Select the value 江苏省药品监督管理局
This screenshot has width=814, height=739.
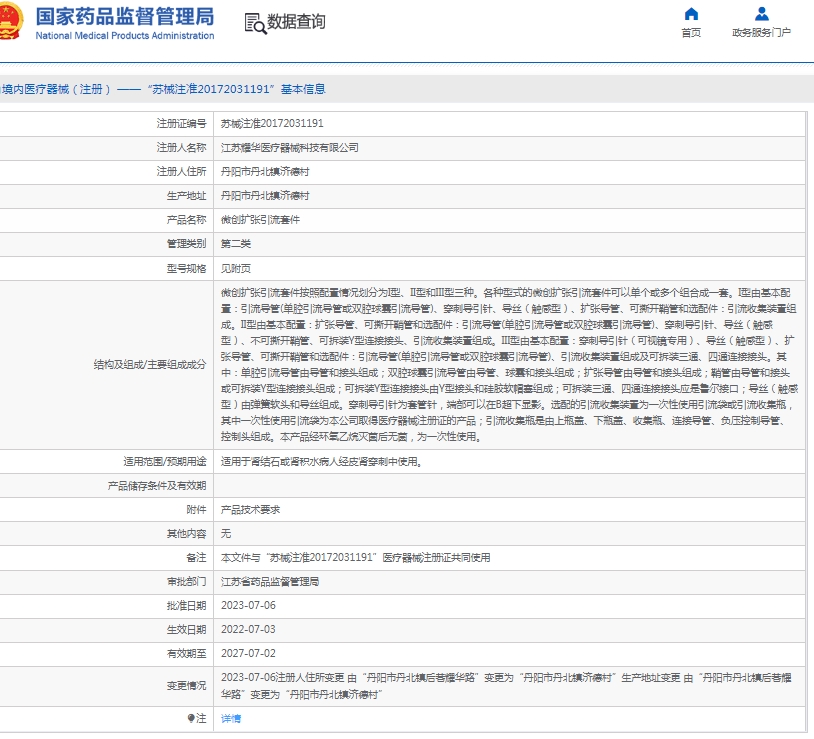click(x=270, y=582)
